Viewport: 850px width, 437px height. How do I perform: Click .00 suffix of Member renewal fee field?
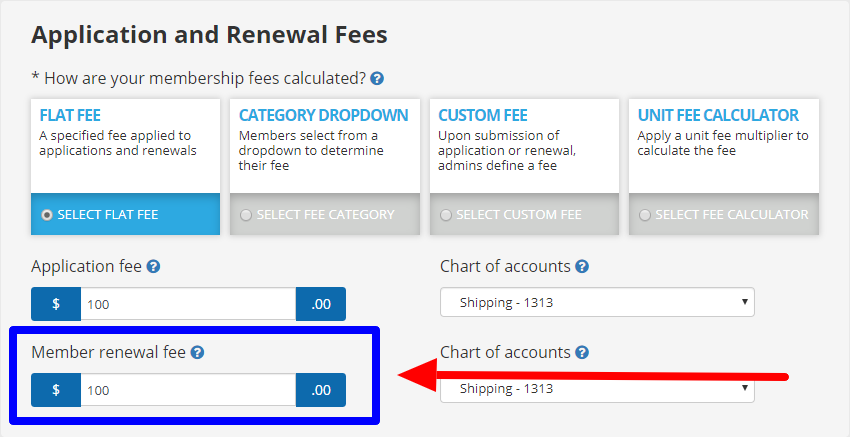pyautogui.click(x=321, y=390)
